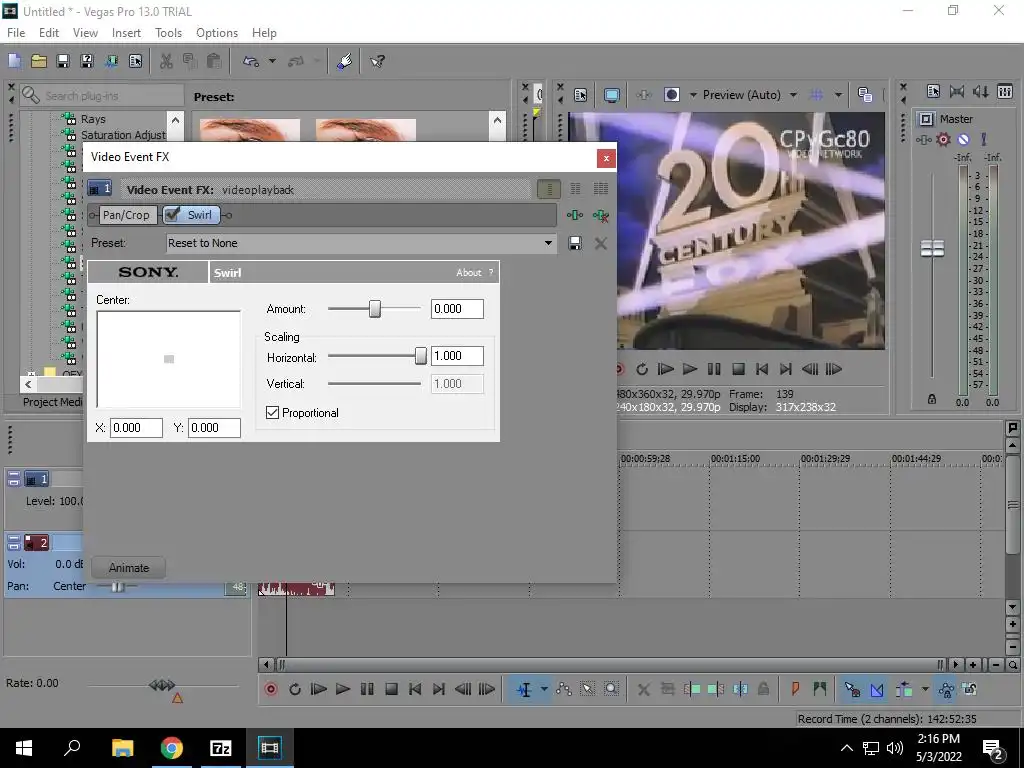This screenshot has height=768, width=1024.
Task: Toggle the split screen view icon in preview
Action: pyautogui.click(x=672, y=95)
